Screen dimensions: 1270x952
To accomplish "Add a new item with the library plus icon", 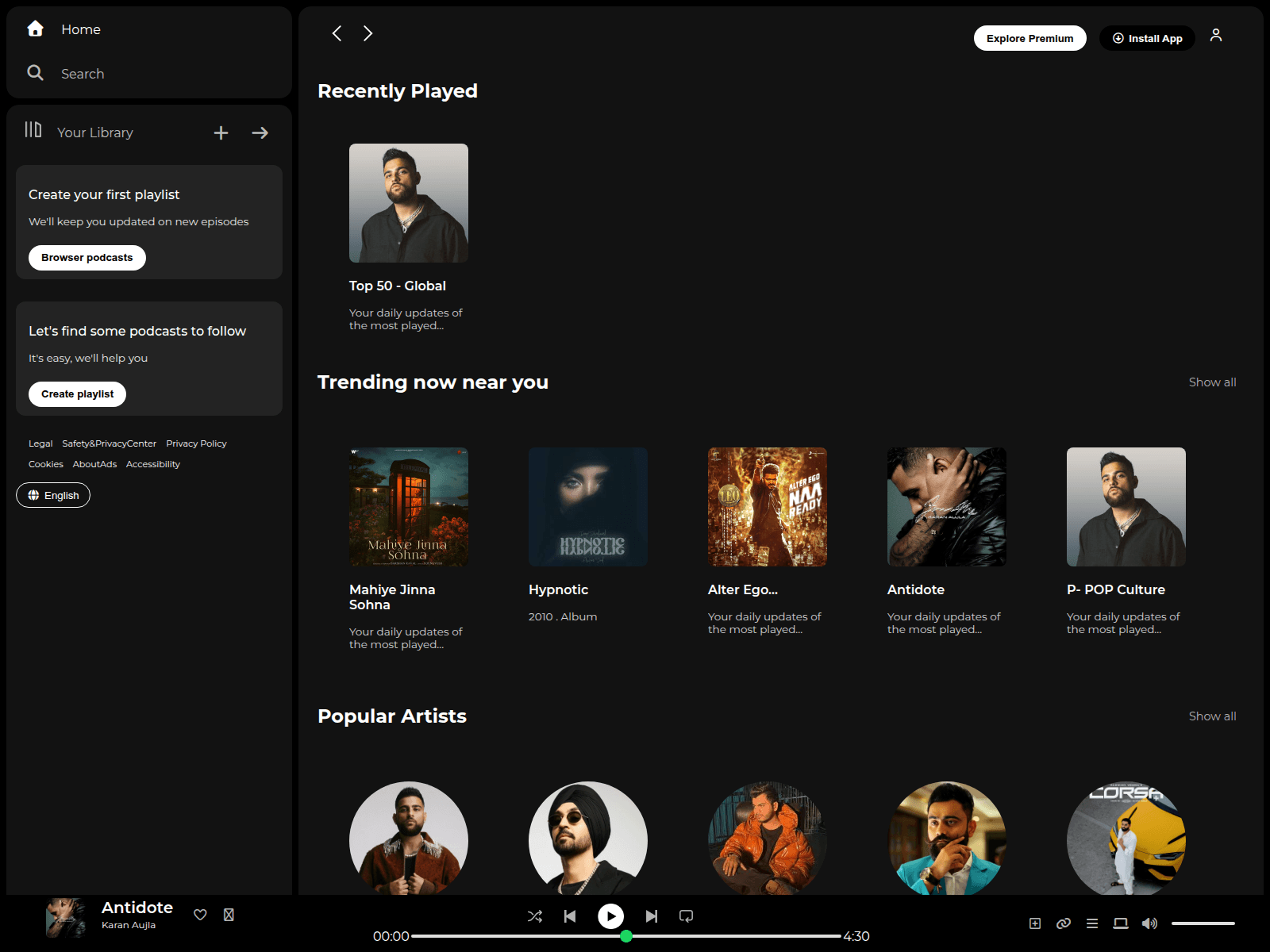I will tap(221, 133).
